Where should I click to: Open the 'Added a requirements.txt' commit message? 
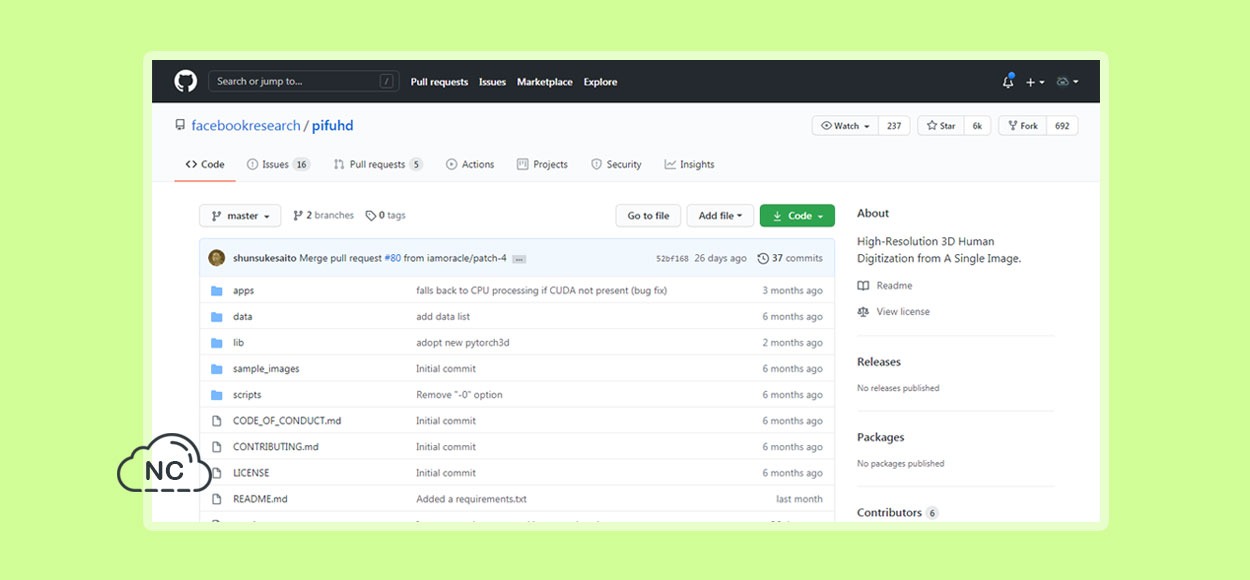click(471, 499)
